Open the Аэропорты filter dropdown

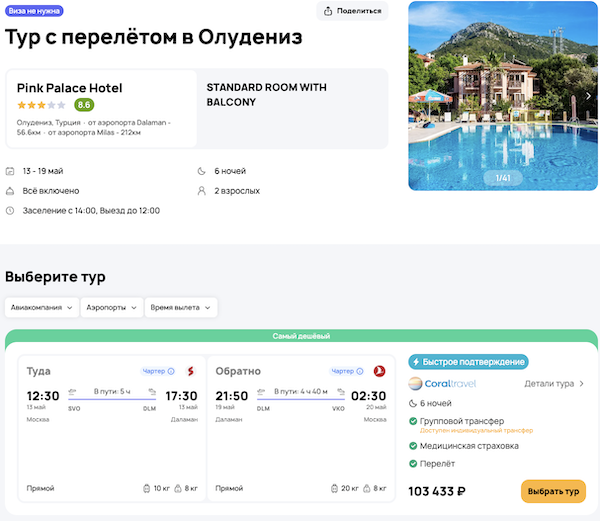coord(111,308)
